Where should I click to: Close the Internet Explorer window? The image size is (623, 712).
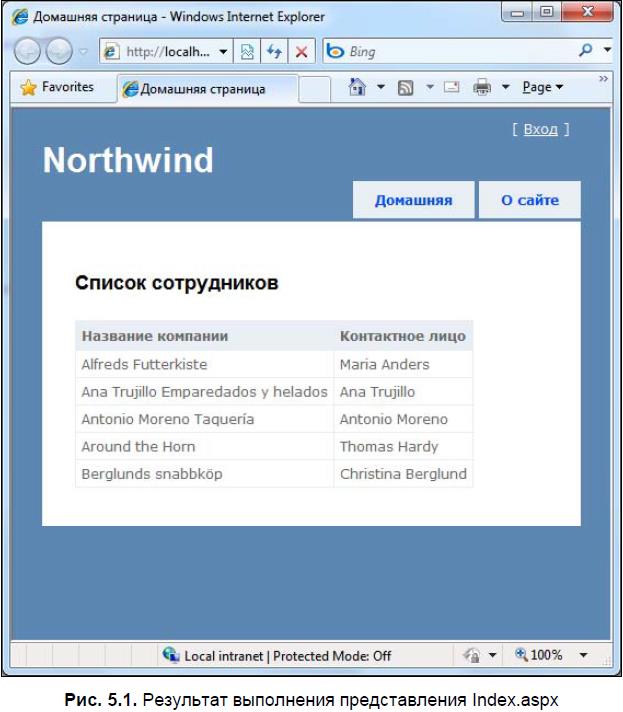[x=588, y=12]
